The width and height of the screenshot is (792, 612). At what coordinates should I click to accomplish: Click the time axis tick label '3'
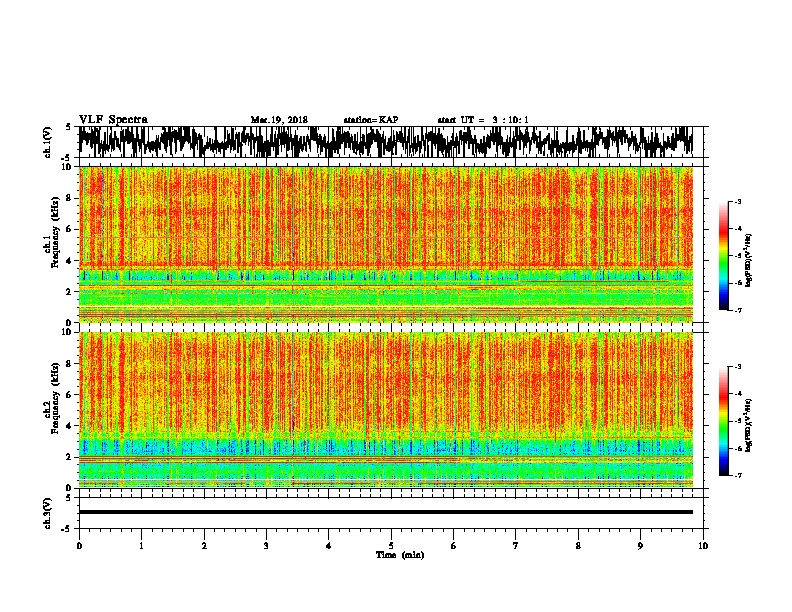(x=266, y=545)
